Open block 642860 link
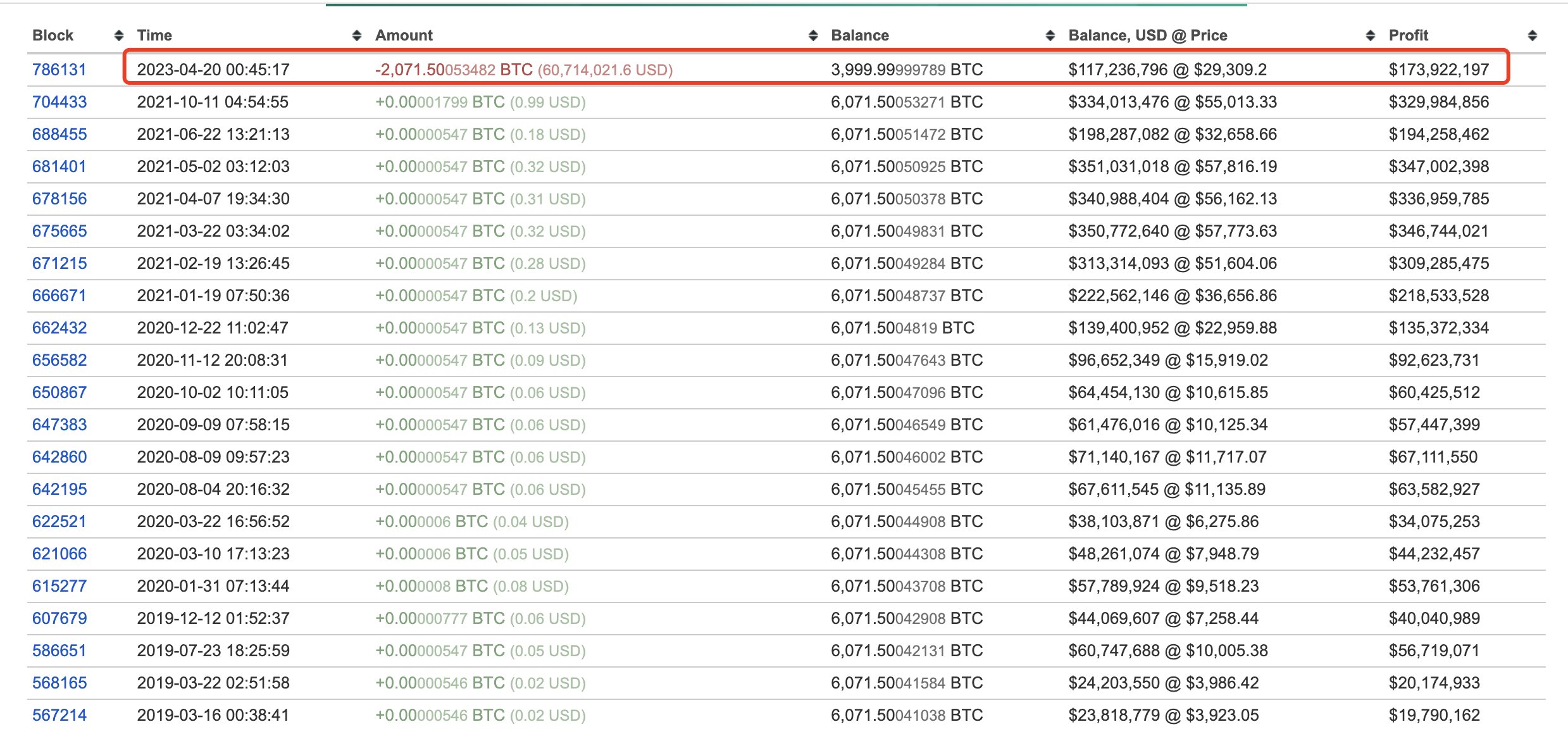The width and height of the screenshot is (1568, 729). (59, 457)
